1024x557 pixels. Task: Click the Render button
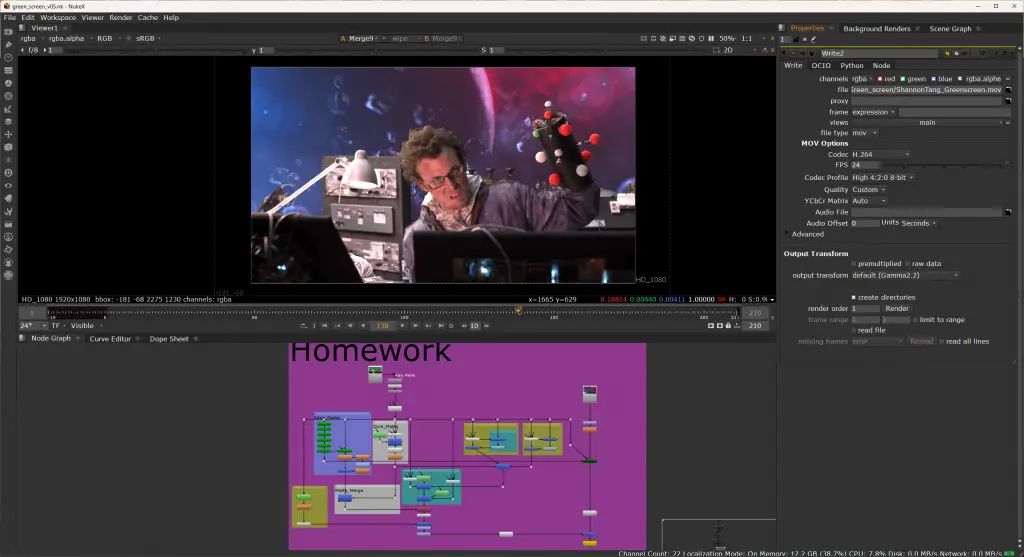tap(897, 309)
